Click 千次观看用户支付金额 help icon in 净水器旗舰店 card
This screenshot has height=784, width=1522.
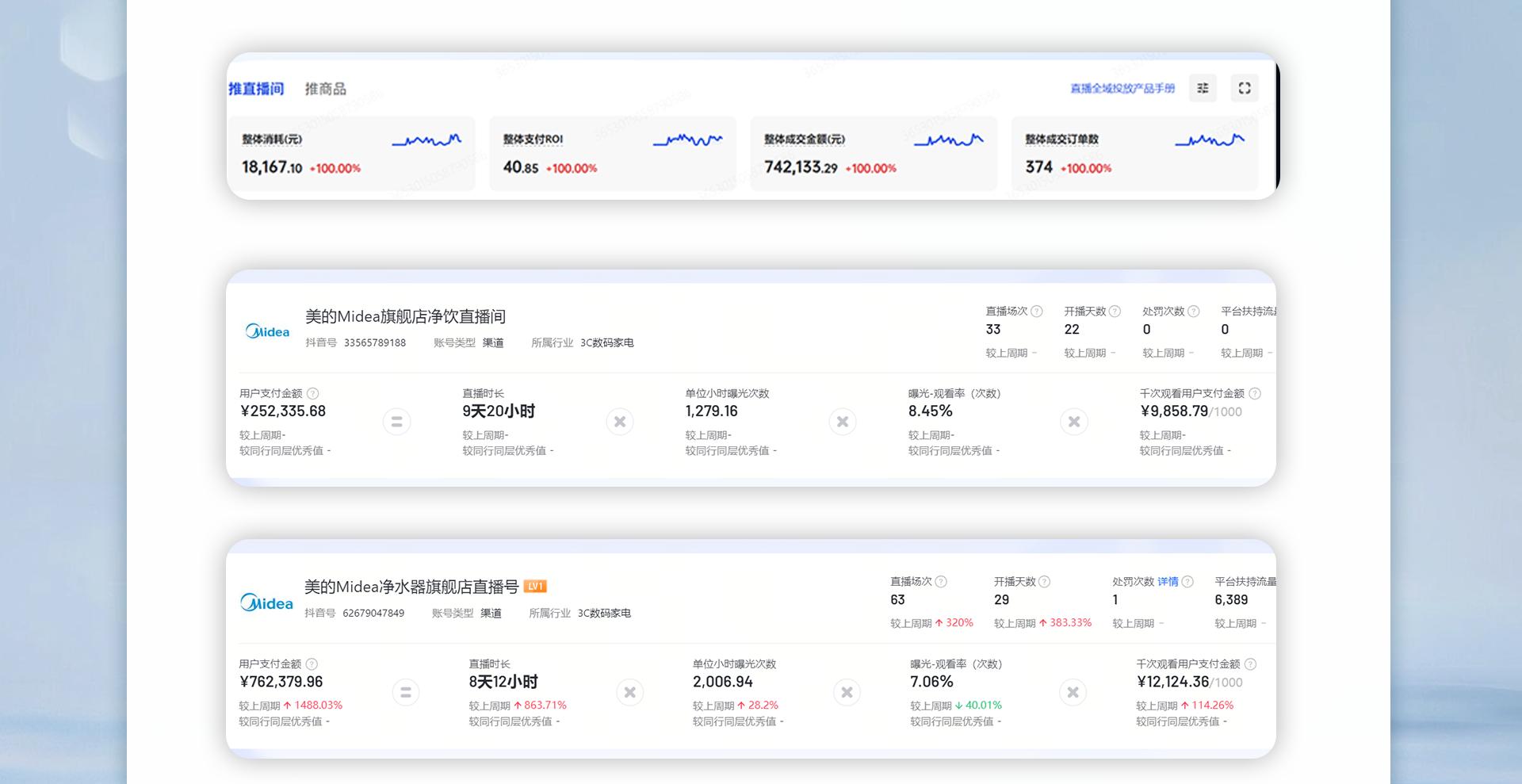click(1250, 664)
